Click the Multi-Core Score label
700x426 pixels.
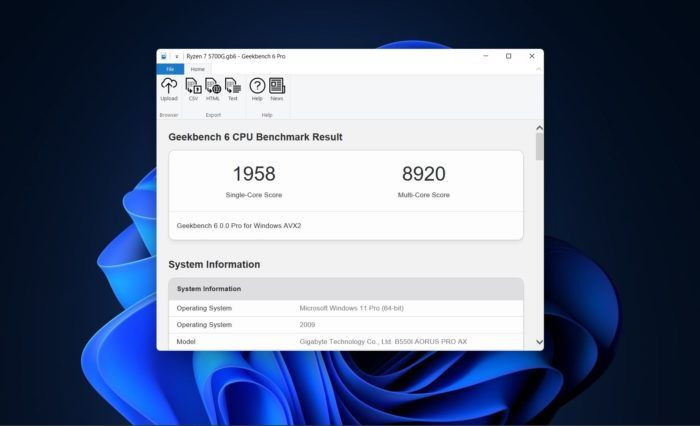(x=424, y=195)
